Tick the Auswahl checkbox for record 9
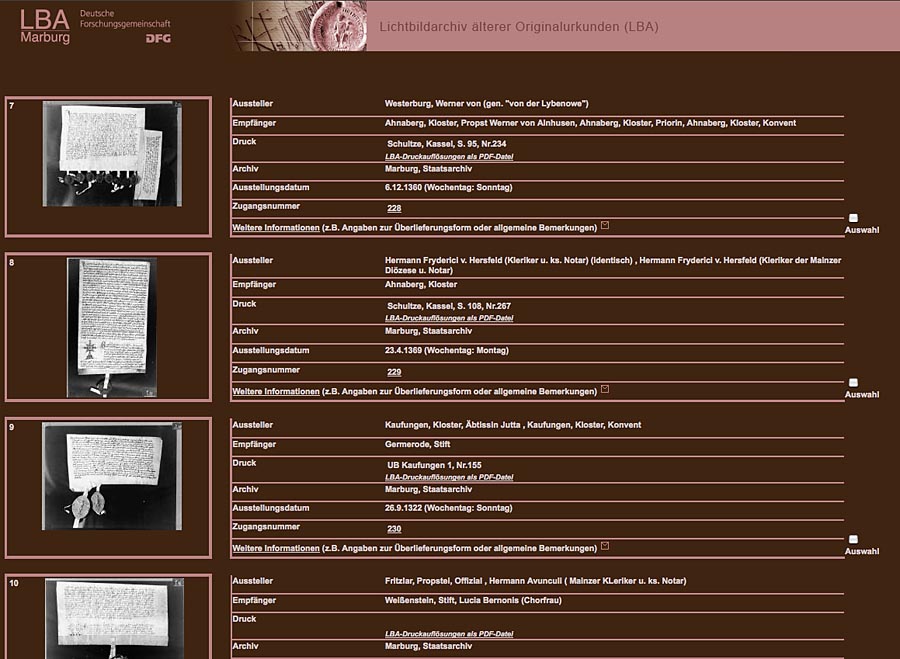The height and width of the screenshot is (659, 900). 854,539
